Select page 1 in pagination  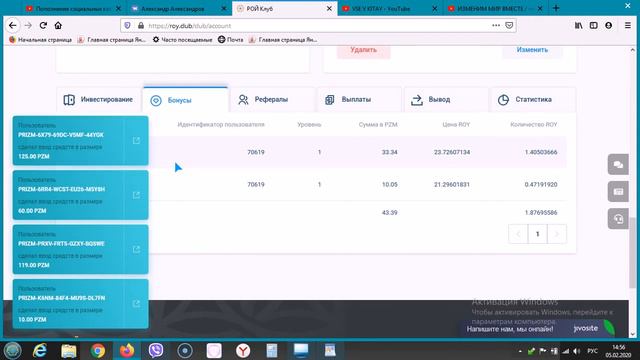coord(537,234)
